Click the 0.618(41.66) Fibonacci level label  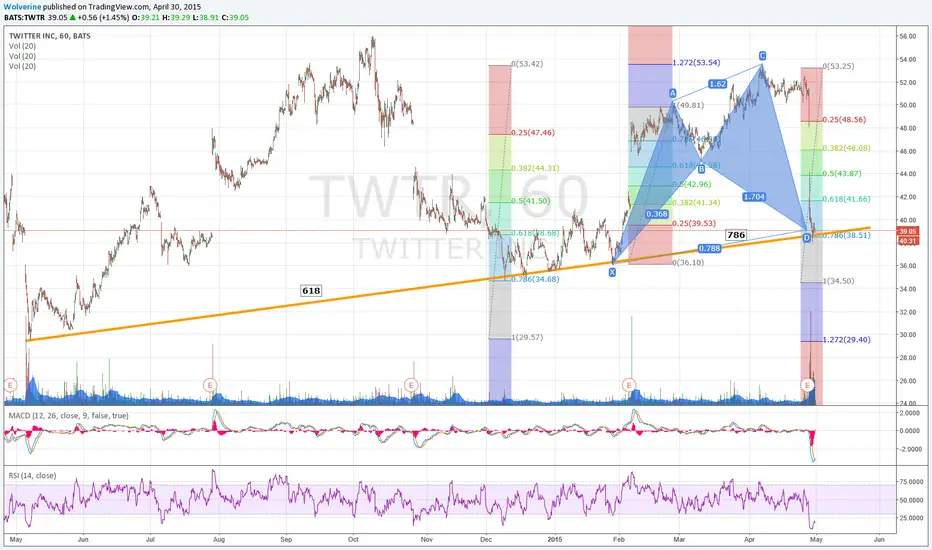[x=847, y=199]
